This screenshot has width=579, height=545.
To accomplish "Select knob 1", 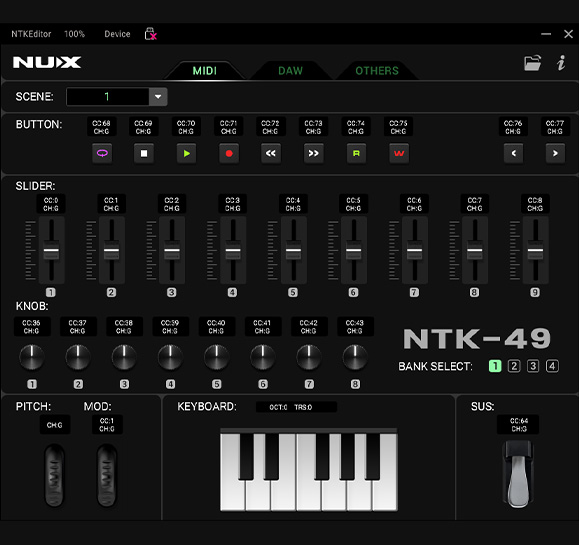I will tap(32, 357).
